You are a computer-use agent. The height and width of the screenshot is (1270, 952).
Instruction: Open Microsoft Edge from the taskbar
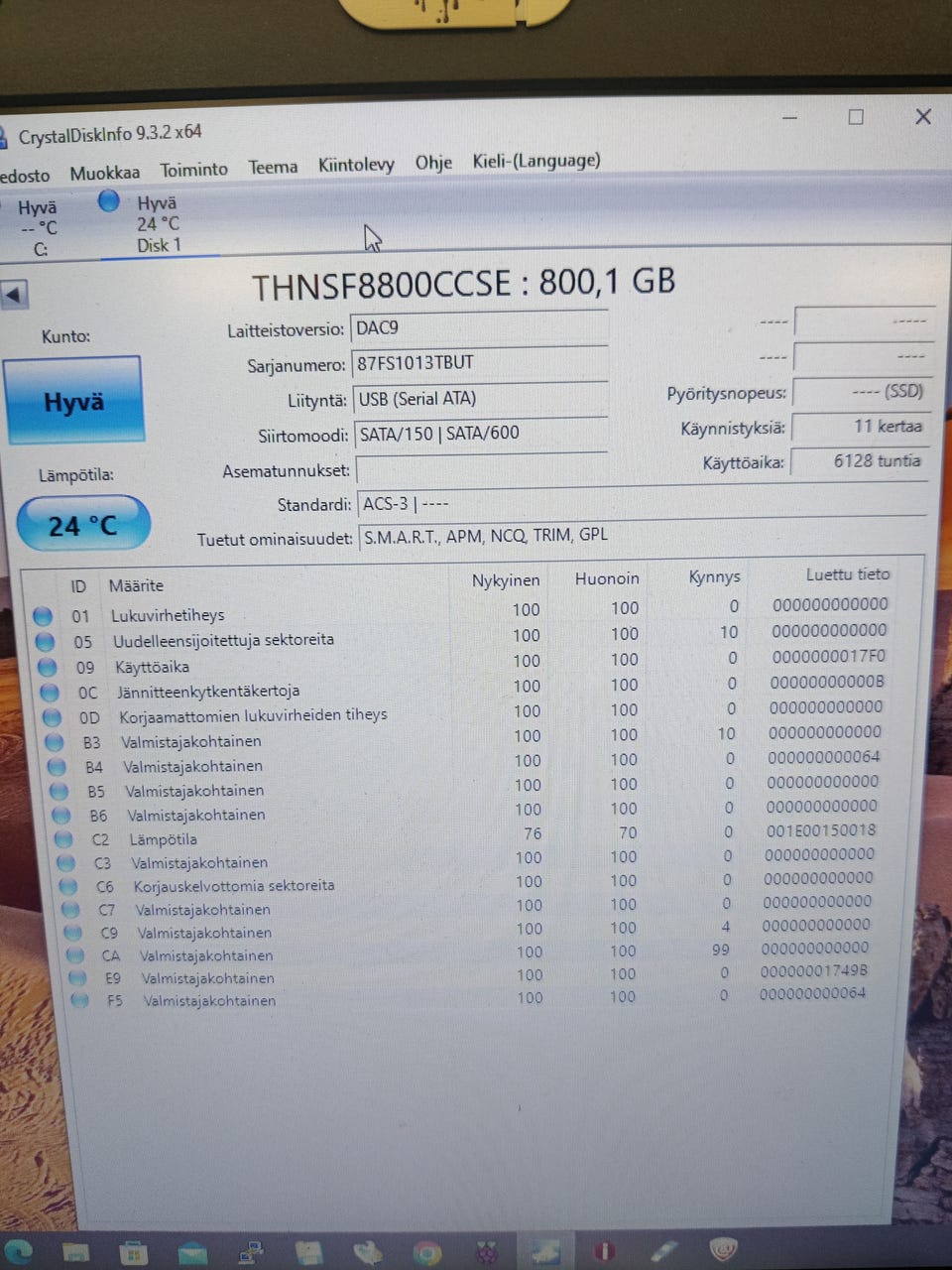[x=16, y=1251]
